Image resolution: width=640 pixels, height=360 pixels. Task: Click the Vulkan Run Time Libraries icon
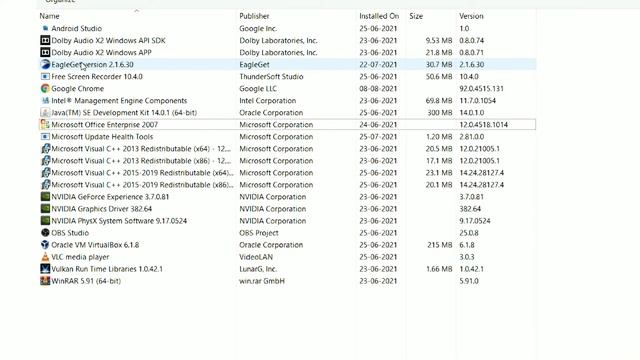(x=45, y=269)
